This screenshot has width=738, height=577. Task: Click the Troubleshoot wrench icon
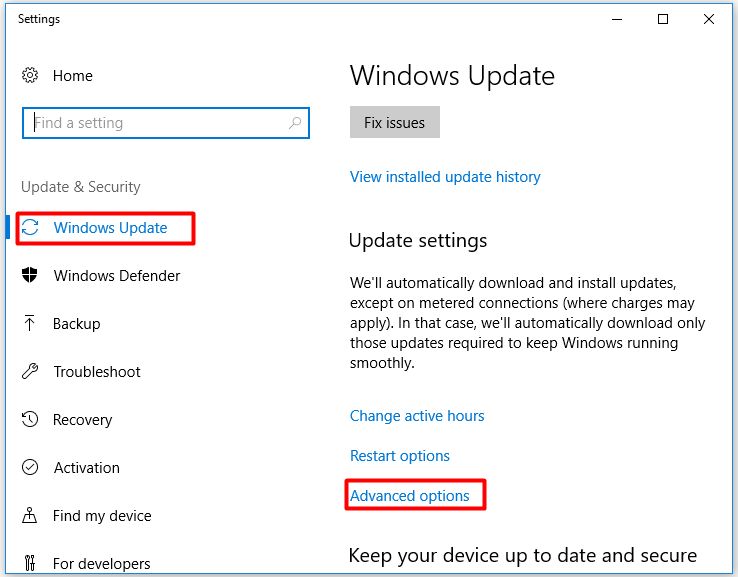pos(30,371)
